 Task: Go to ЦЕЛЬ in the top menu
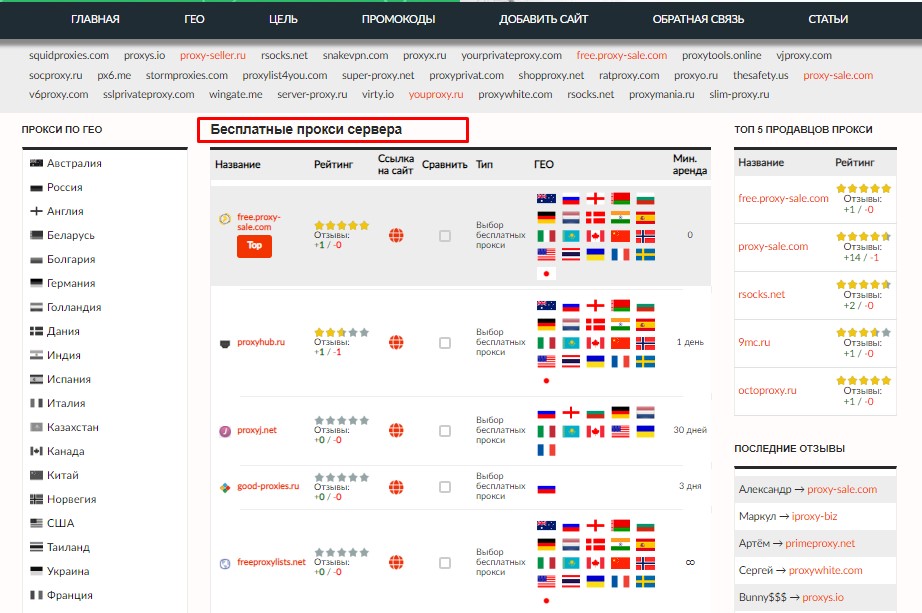pos(283,19)
